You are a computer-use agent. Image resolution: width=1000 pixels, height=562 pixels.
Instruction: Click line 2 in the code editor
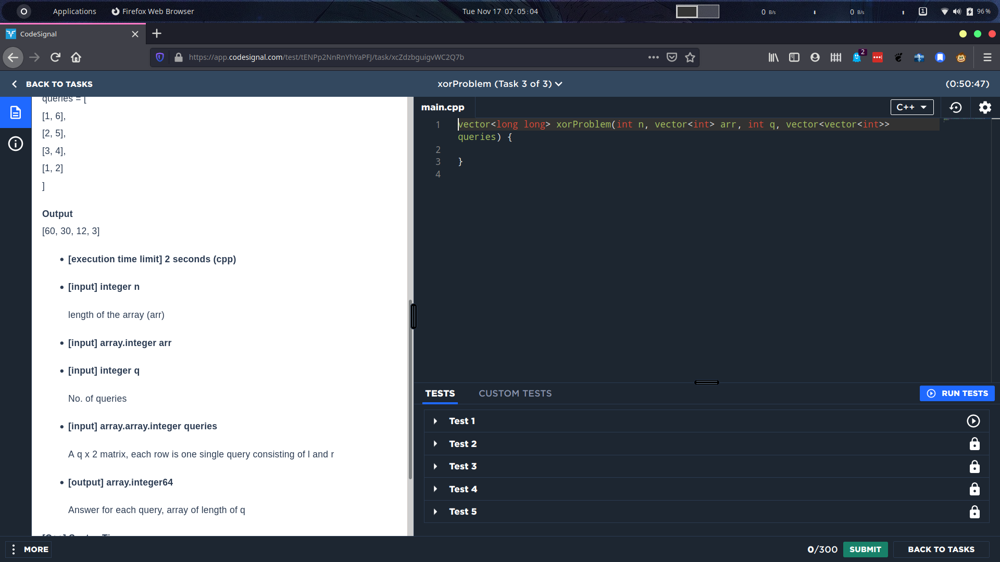coord(698,149)
